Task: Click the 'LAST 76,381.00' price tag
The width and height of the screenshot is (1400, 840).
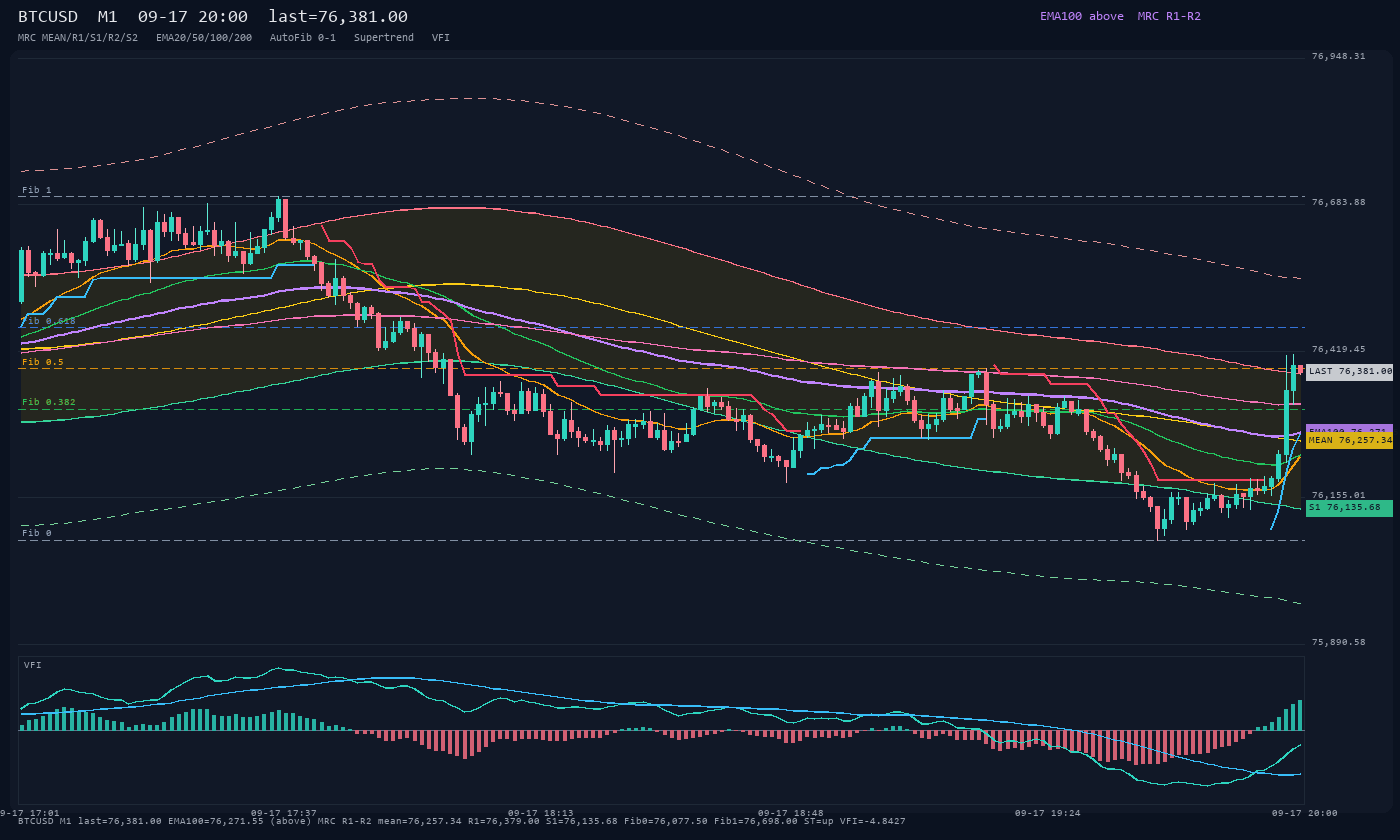Action: (1349, 371)
